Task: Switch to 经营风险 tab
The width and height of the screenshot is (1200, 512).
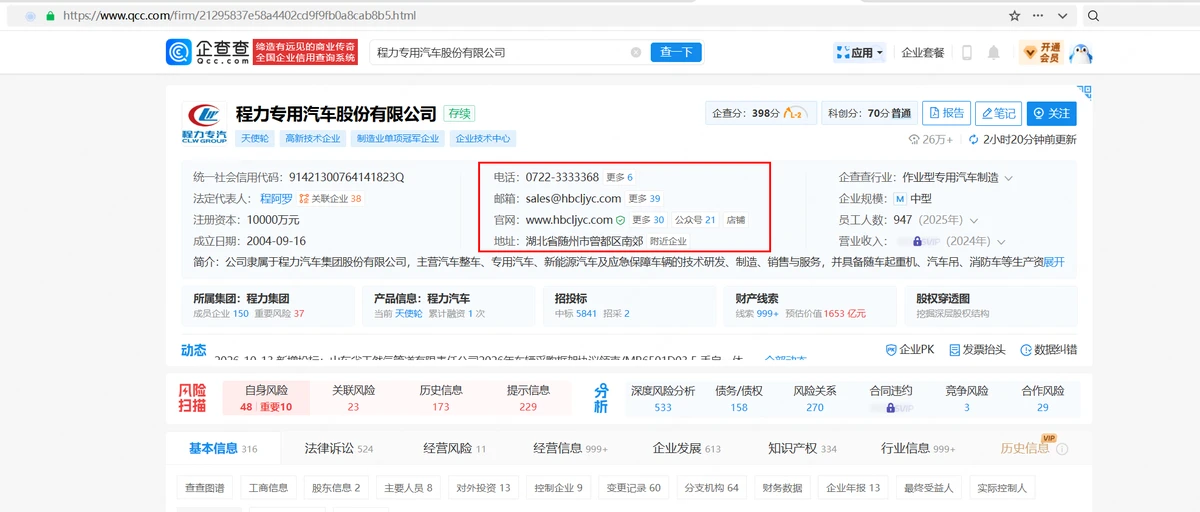Action: coord(453,448)
